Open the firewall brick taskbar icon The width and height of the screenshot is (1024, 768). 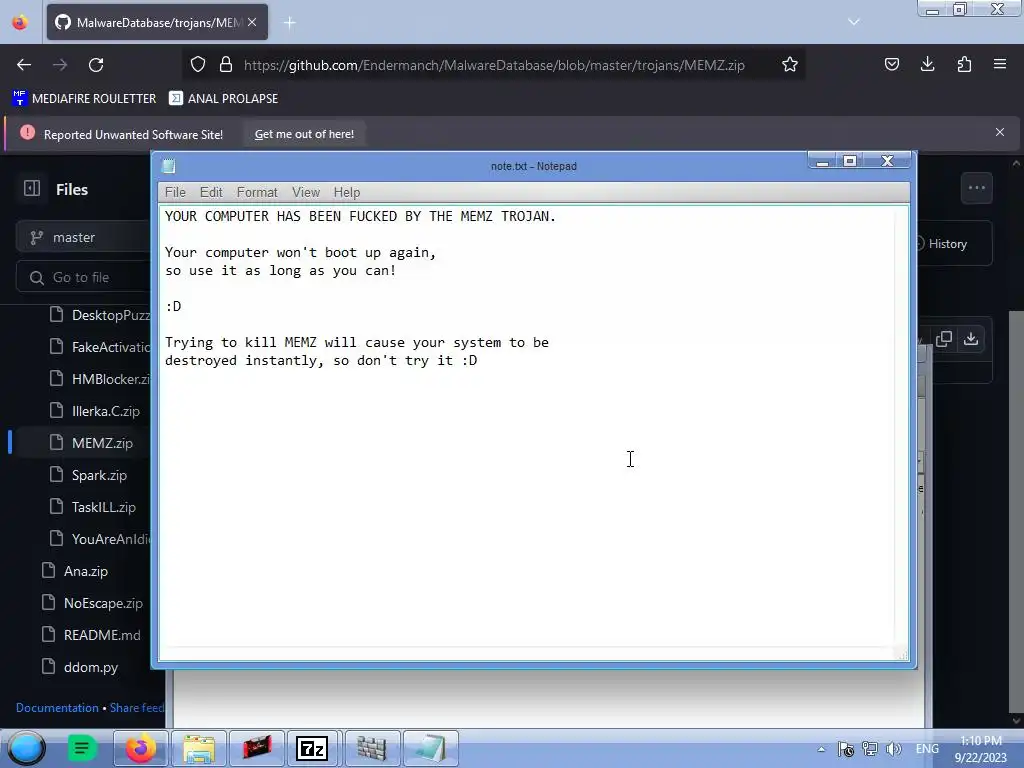coord(372,748)
